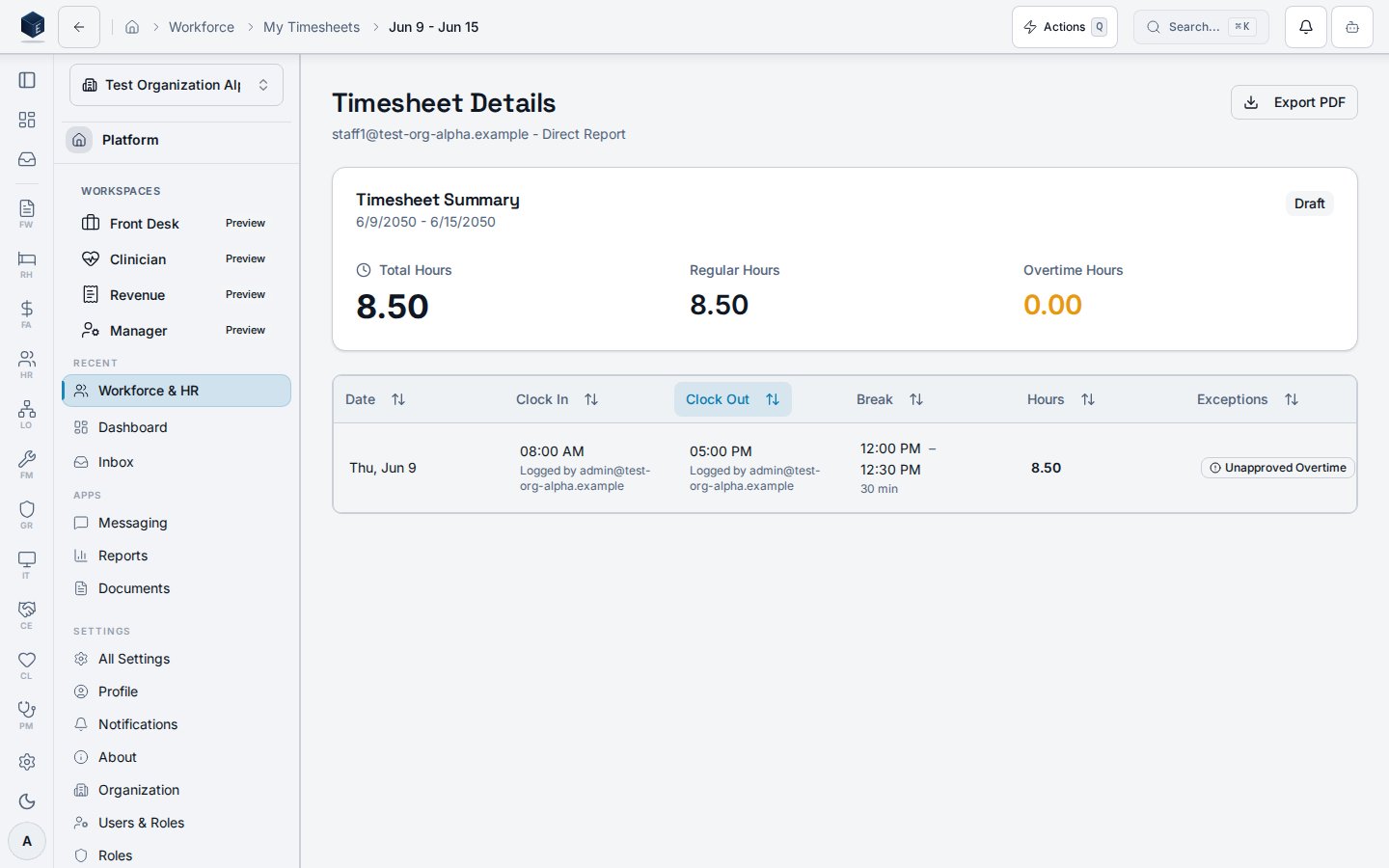Open the Test Organization switcher dropdown
The width and height of the screenshot is (1389, 868).
[x=177, y=85]
